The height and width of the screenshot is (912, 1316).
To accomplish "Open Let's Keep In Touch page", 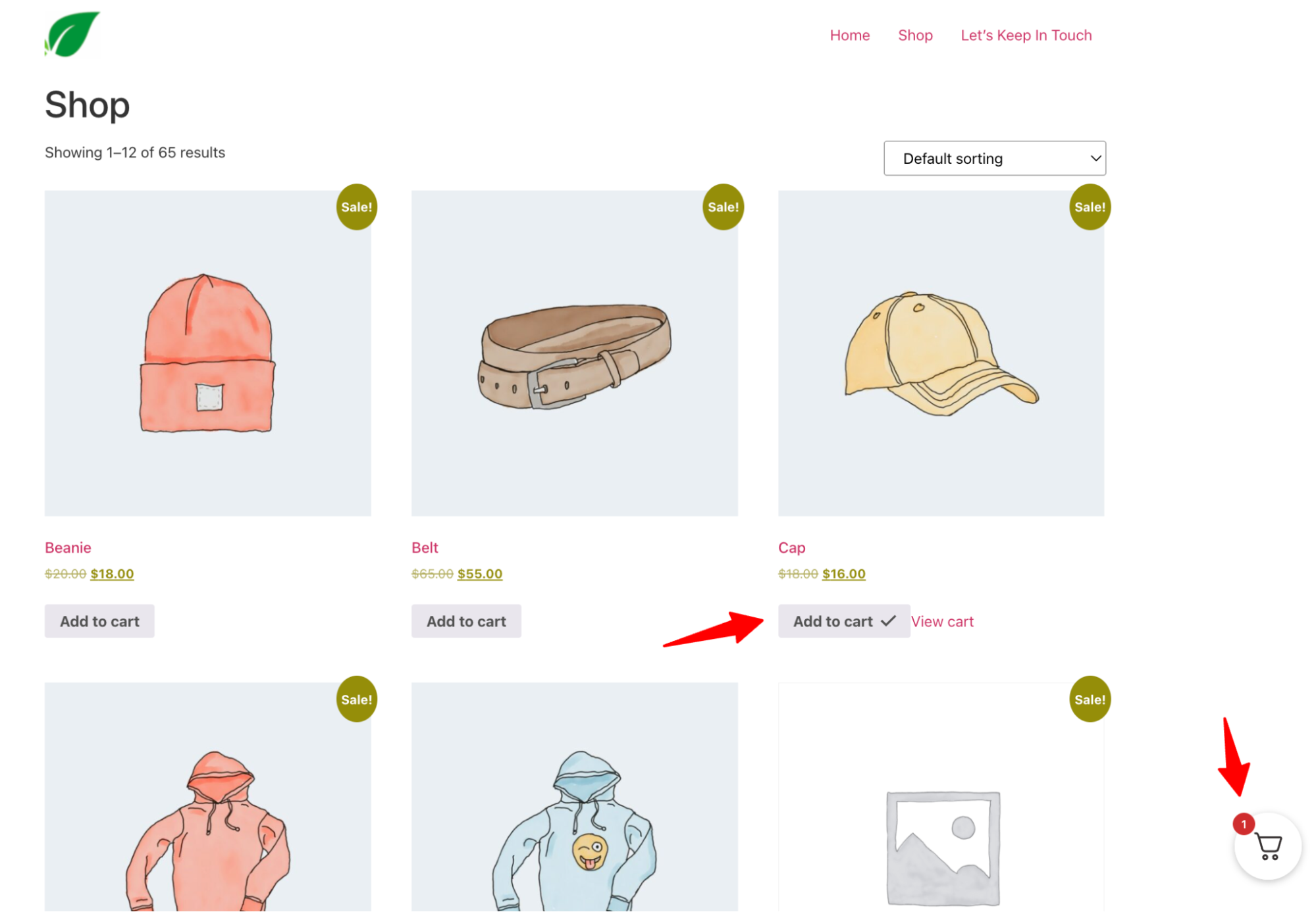I will point(1026,36).
